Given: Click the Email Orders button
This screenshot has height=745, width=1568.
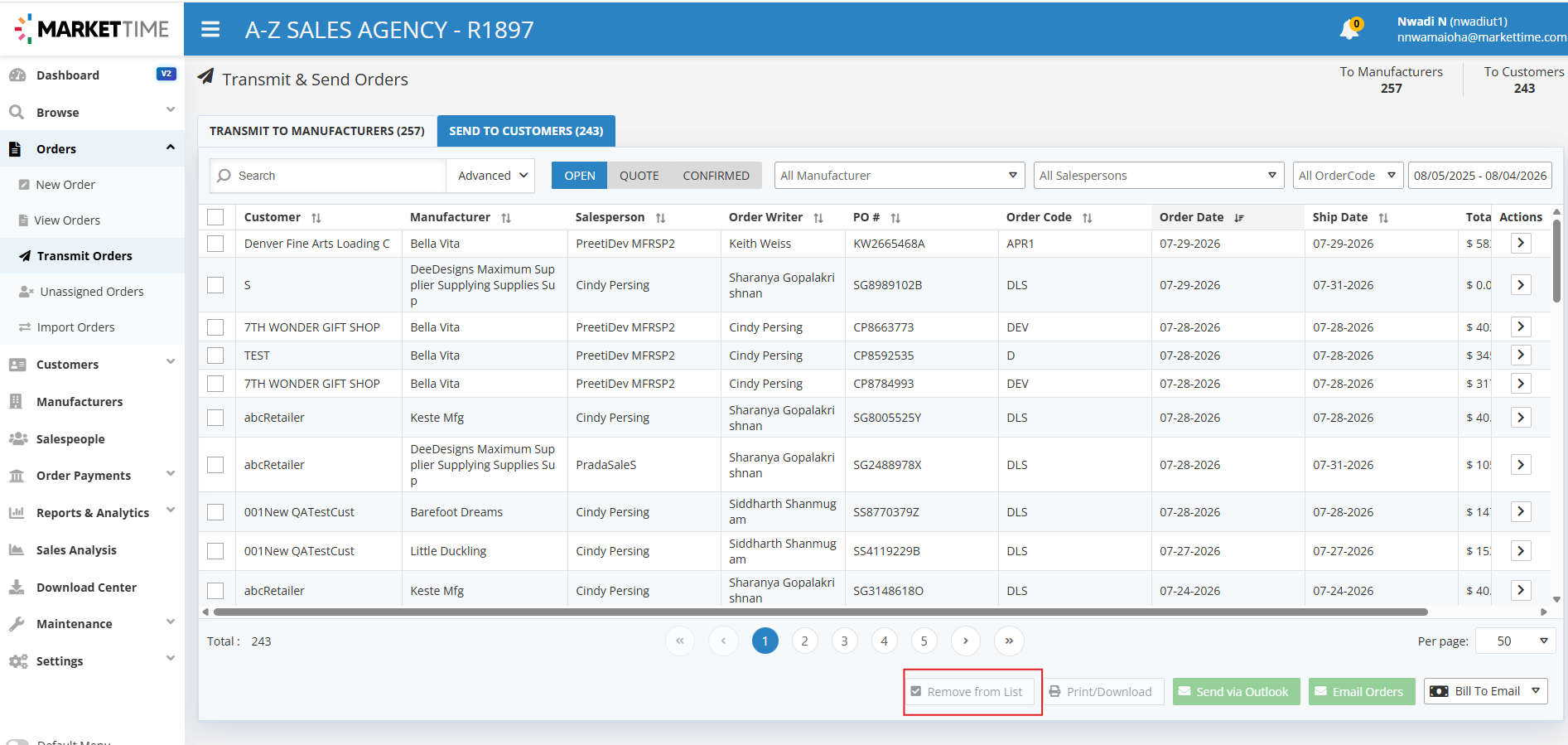Looking at the screenshot, I should point(1362,692).
